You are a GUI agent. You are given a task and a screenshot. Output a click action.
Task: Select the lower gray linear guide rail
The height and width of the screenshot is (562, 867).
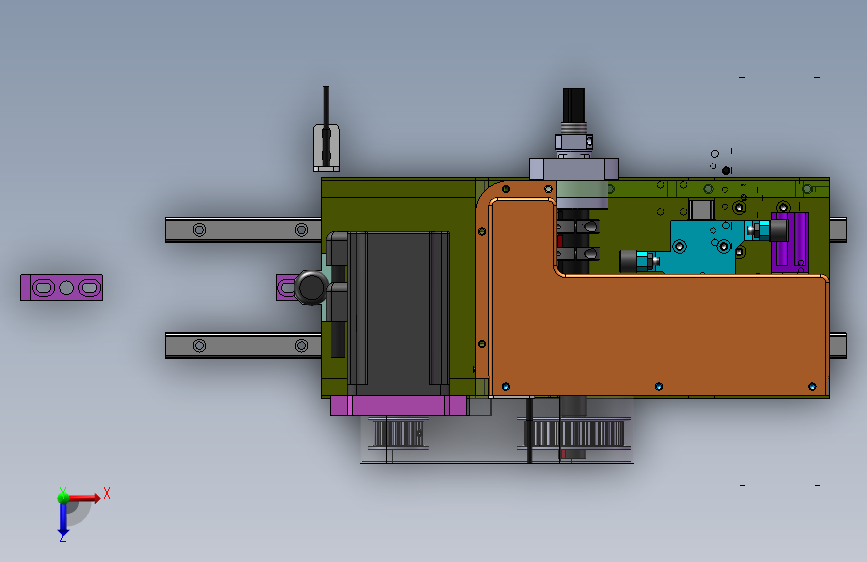pyautogui.click(x=243, y=346)
